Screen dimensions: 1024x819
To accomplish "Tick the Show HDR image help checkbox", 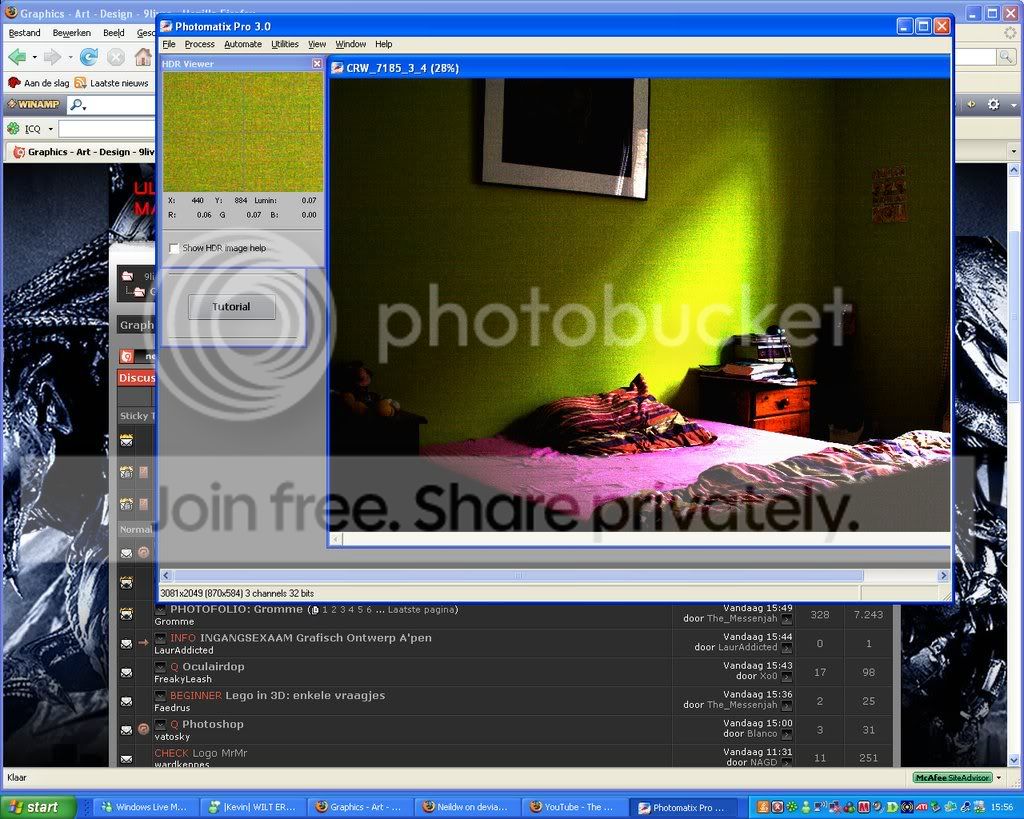I will pos(174,248).
